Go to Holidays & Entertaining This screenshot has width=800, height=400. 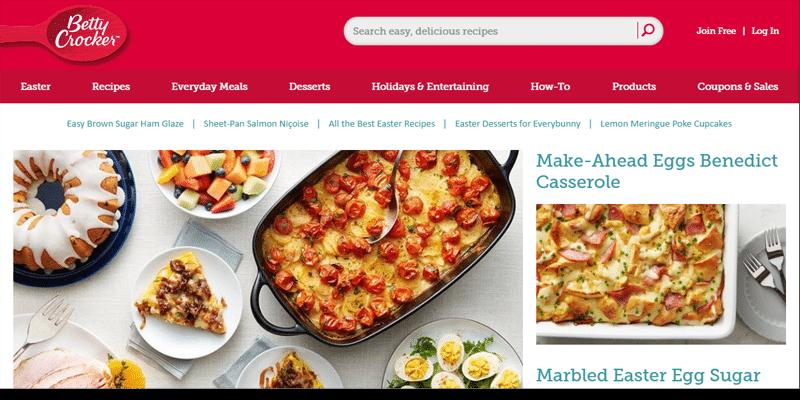click(x=430, y=87)
